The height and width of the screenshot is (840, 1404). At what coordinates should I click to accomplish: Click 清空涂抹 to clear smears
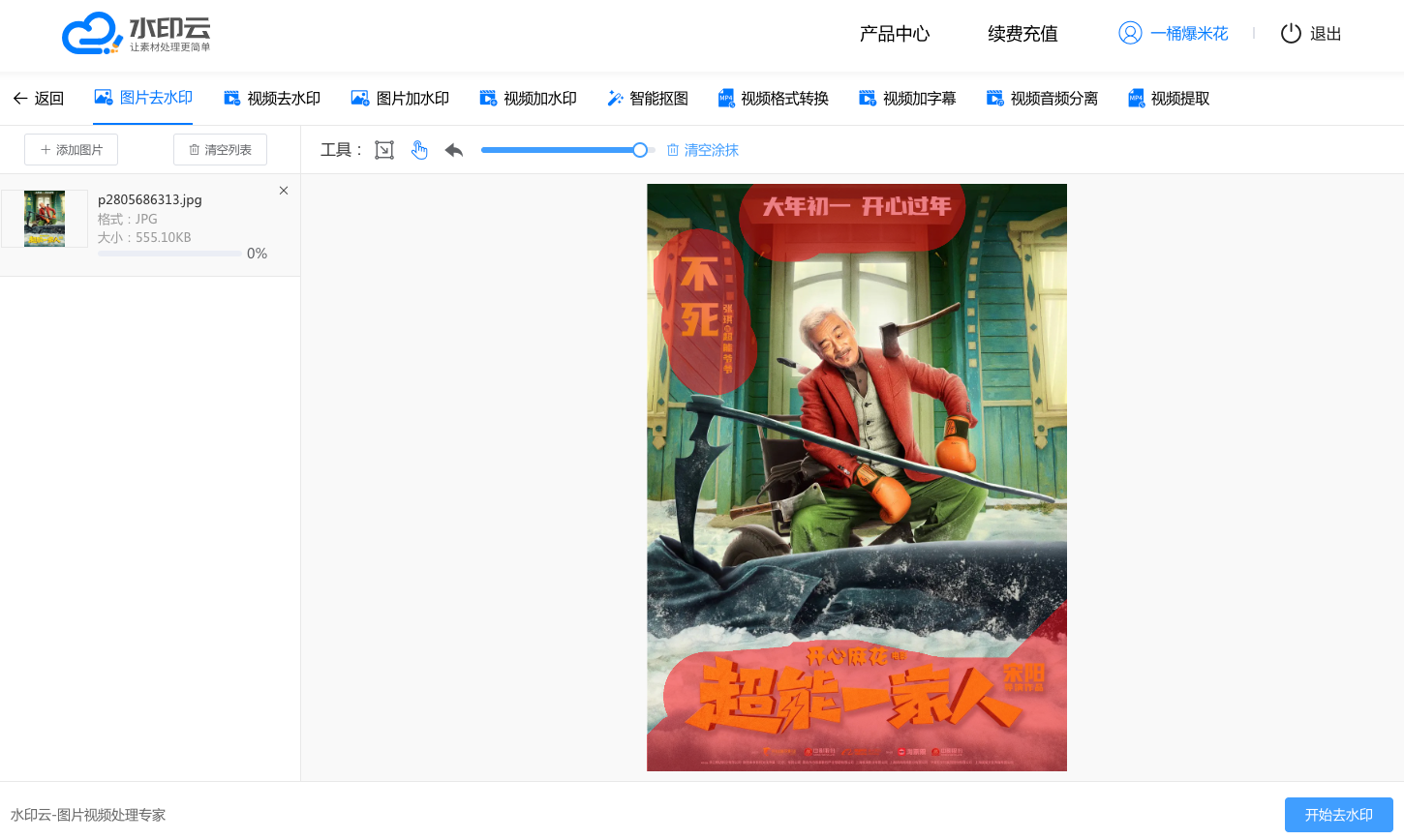click(x=703, y=150)
